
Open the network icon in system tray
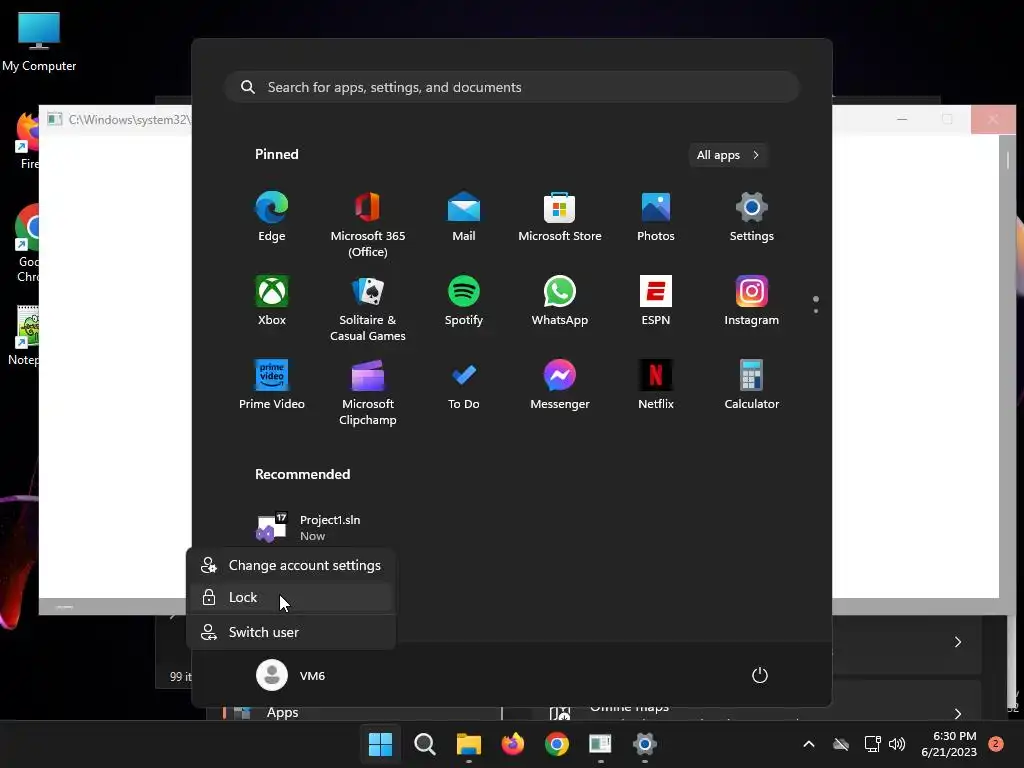[x=872, y=744]
